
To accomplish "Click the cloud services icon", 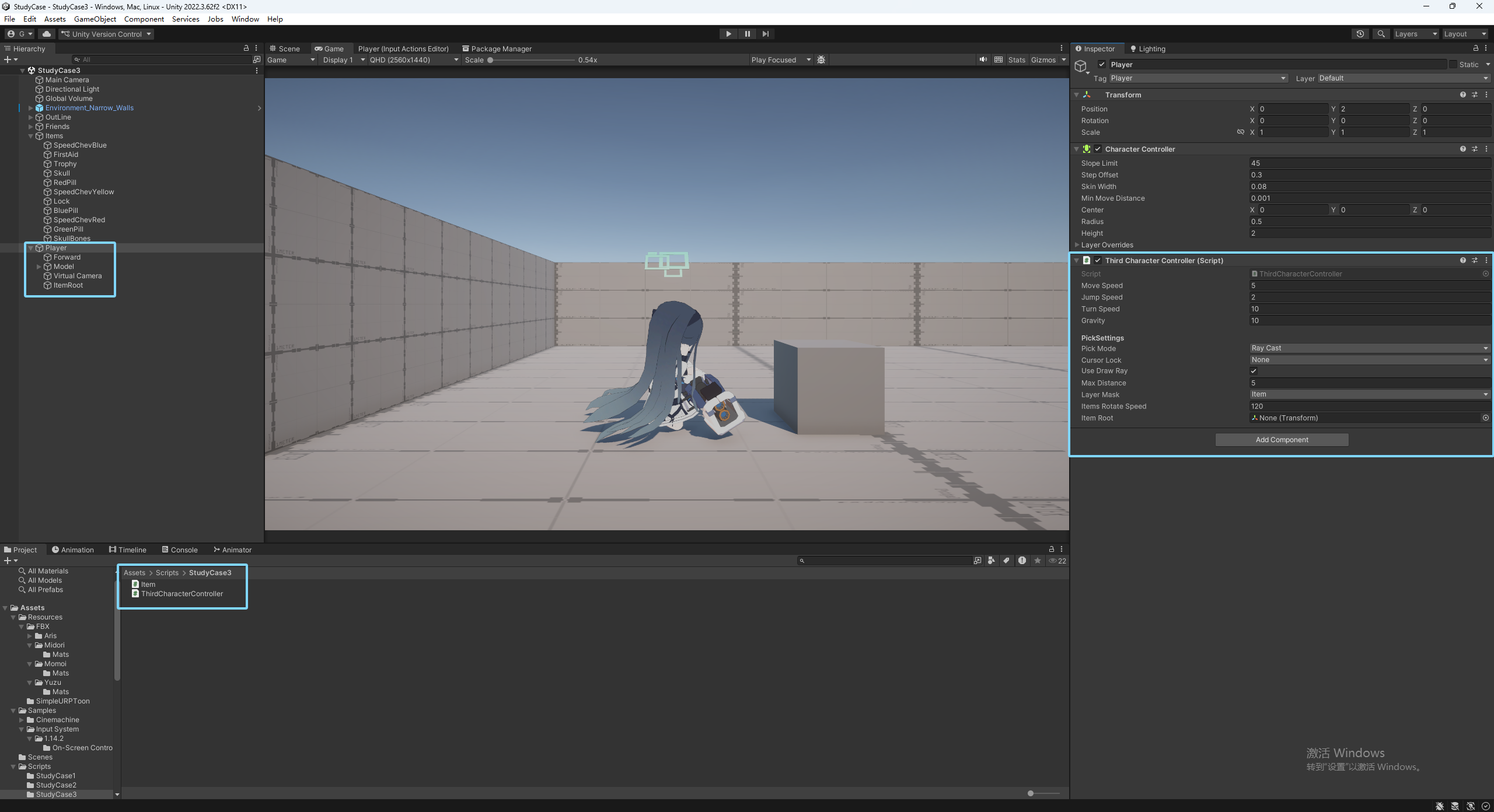I will 47,34.
